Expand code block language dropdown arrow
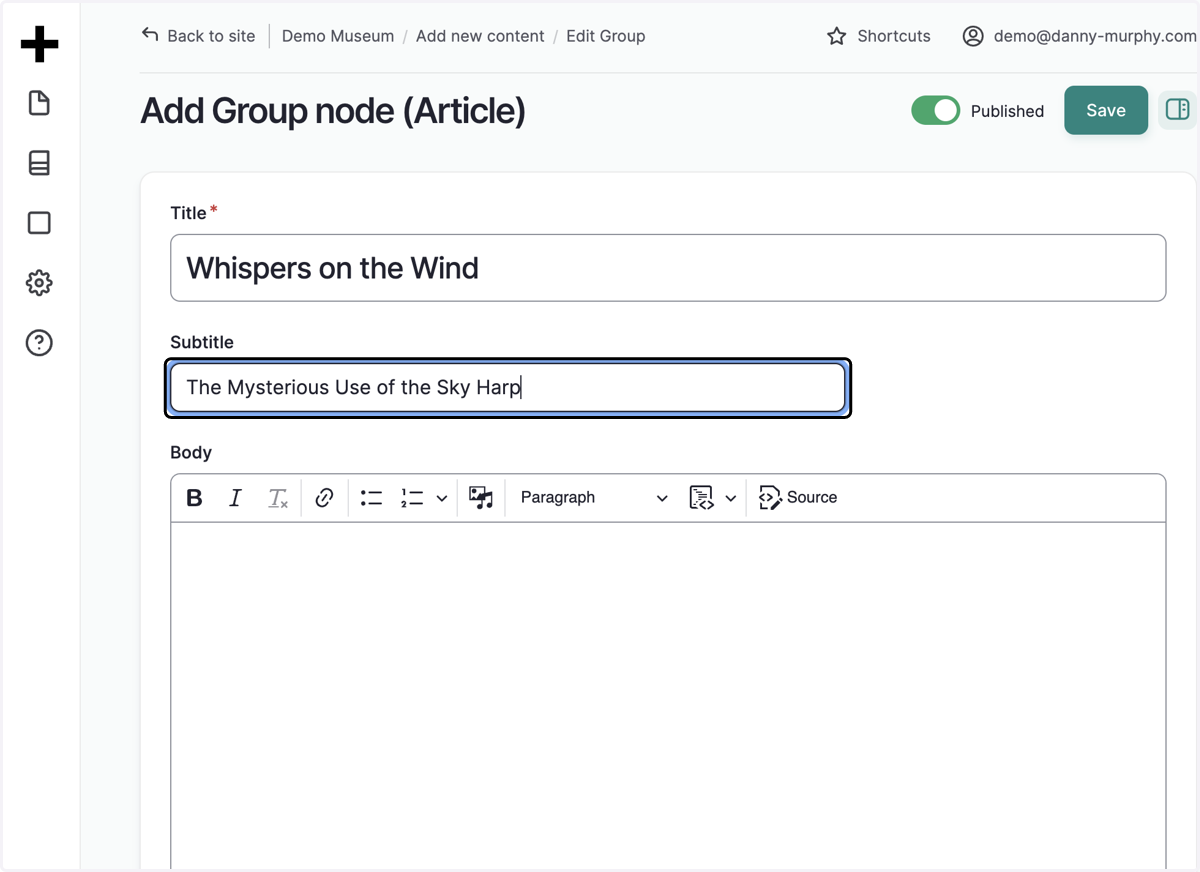 730,498
